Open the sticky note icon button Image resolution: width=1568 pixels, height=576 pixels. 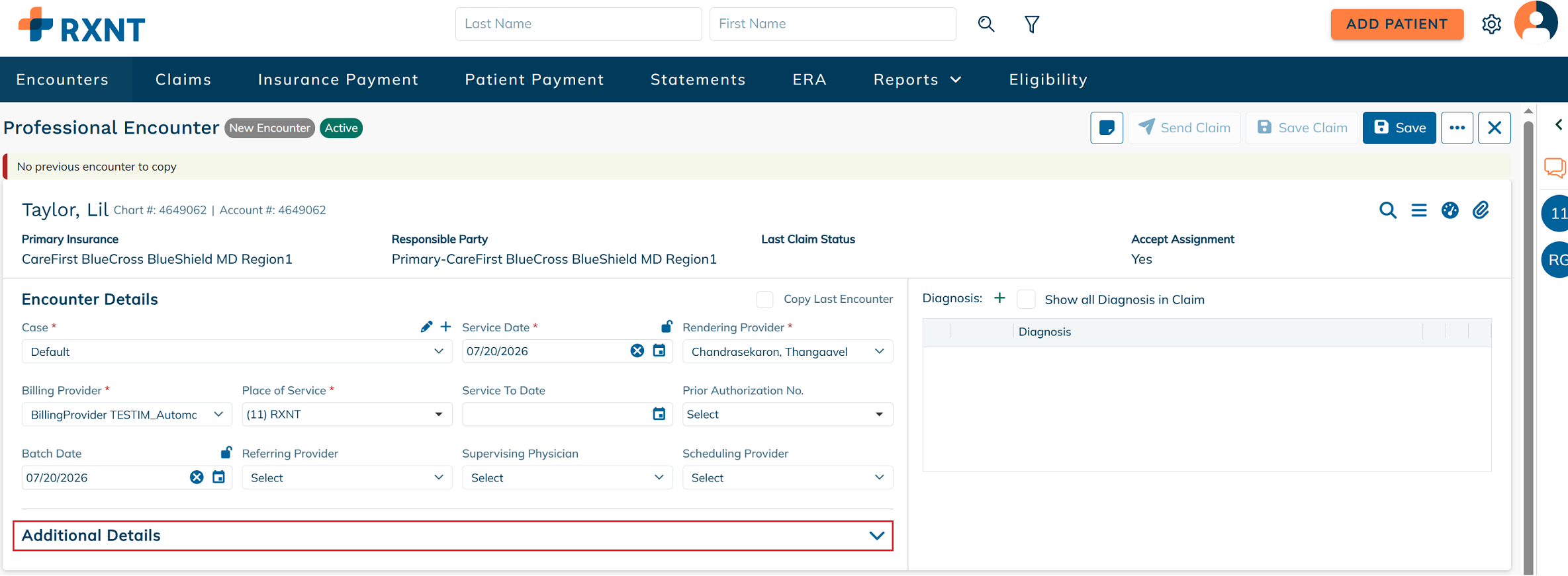tap(1107, 128)
